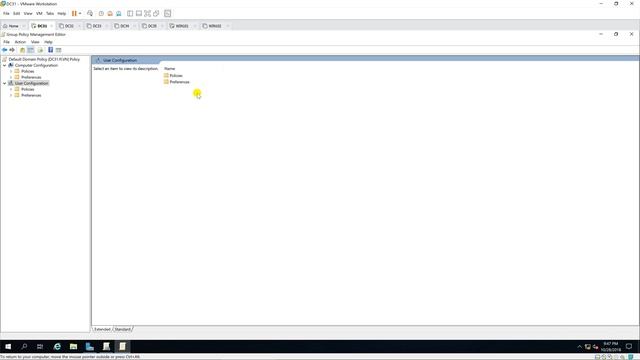
Task: Open VMware Help menu
Action: coord(62,13)
